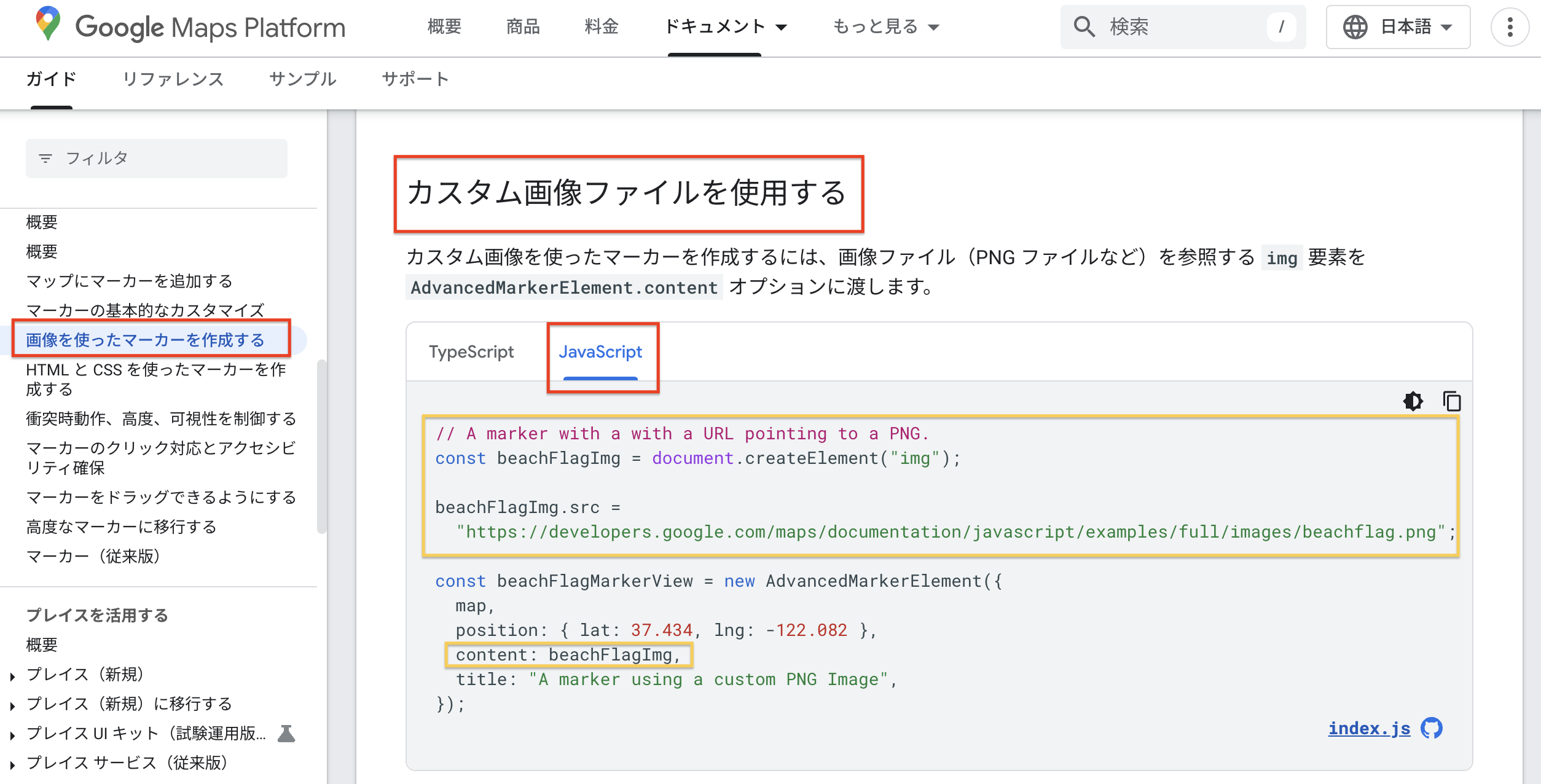The width and height of the screenshot is (1541, 784).
Task: Switch to the TypeScript code tab
Action: 471,352
